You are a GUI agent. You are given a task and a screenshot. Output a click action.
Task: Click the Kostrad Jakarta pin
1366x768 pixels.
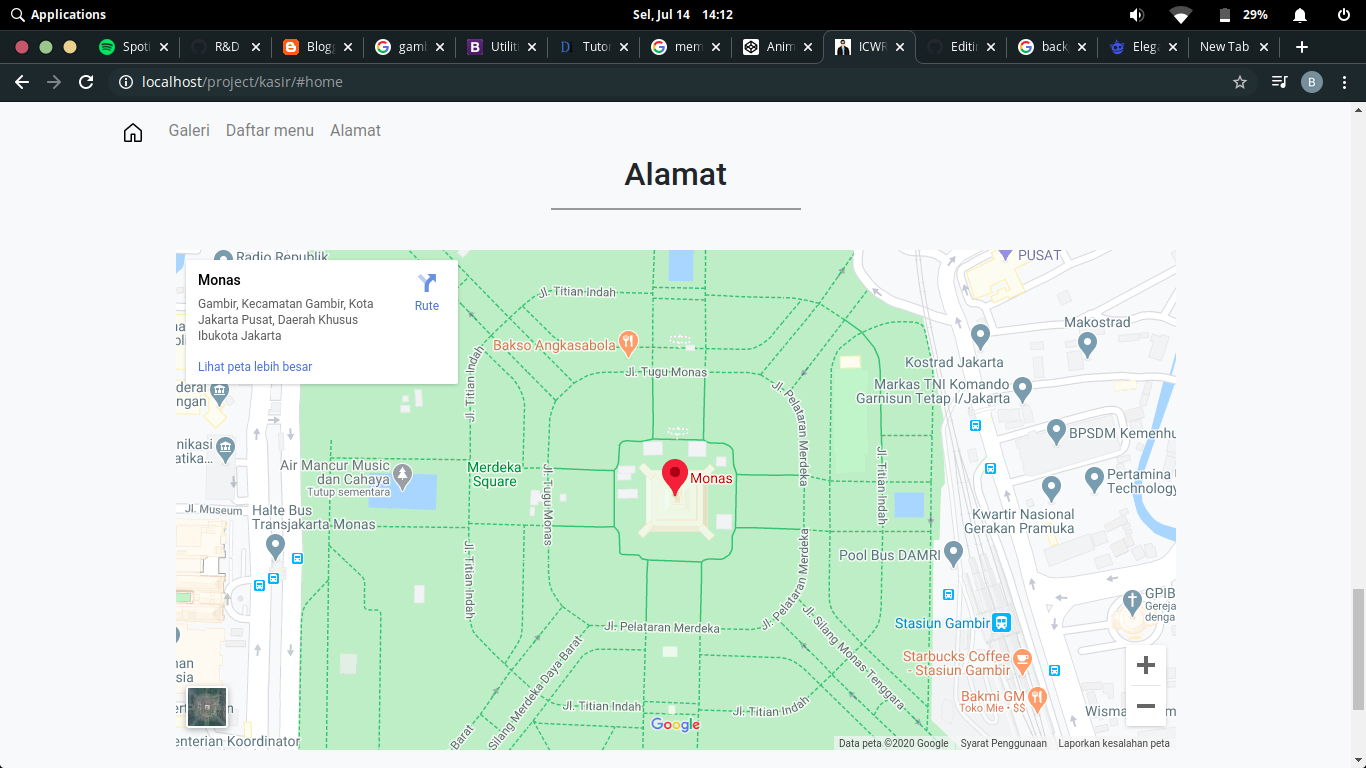coord(980,337)
